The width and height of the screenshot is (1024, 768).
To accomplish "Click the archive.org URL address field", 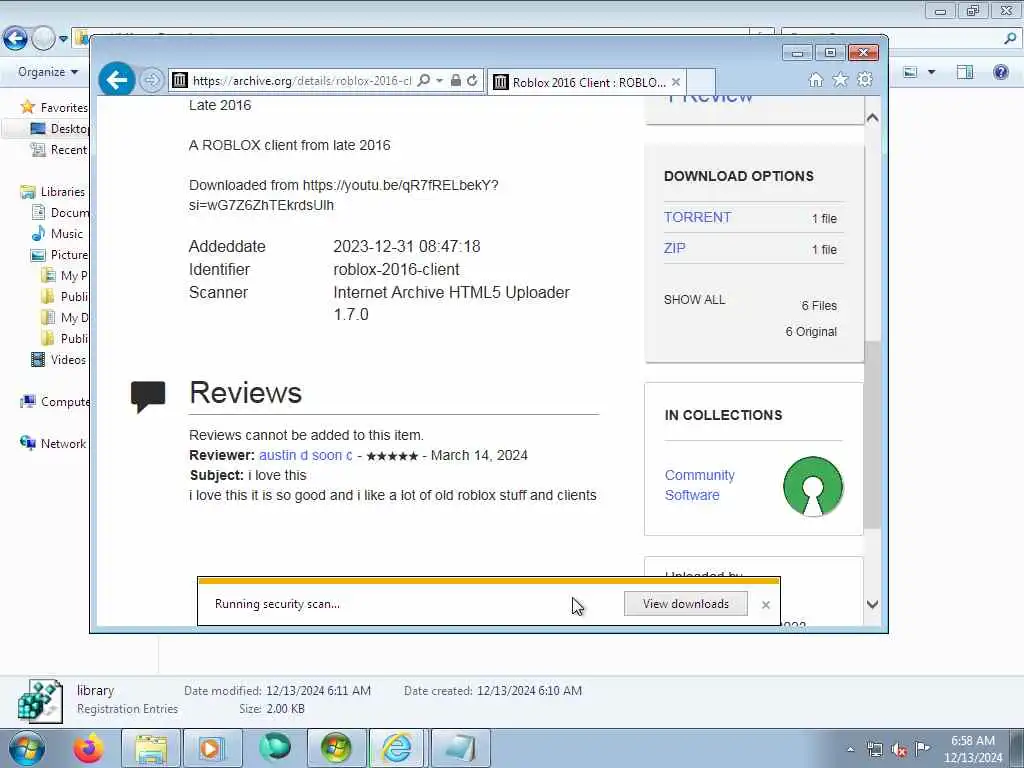I will [302, 81].
